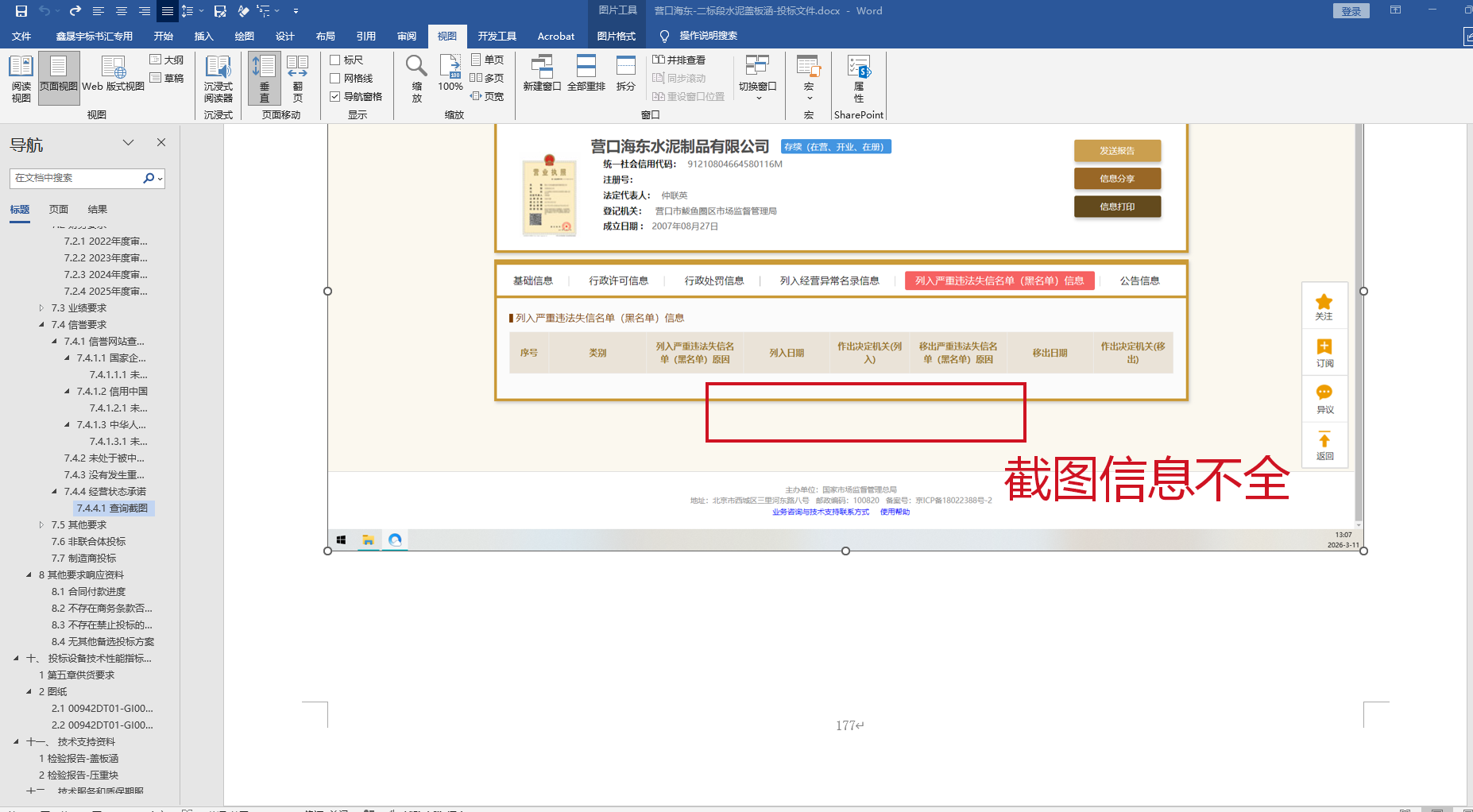Show the 页面 tab in the navigation pane
The image size is (1473, 812).
point(59,210)
